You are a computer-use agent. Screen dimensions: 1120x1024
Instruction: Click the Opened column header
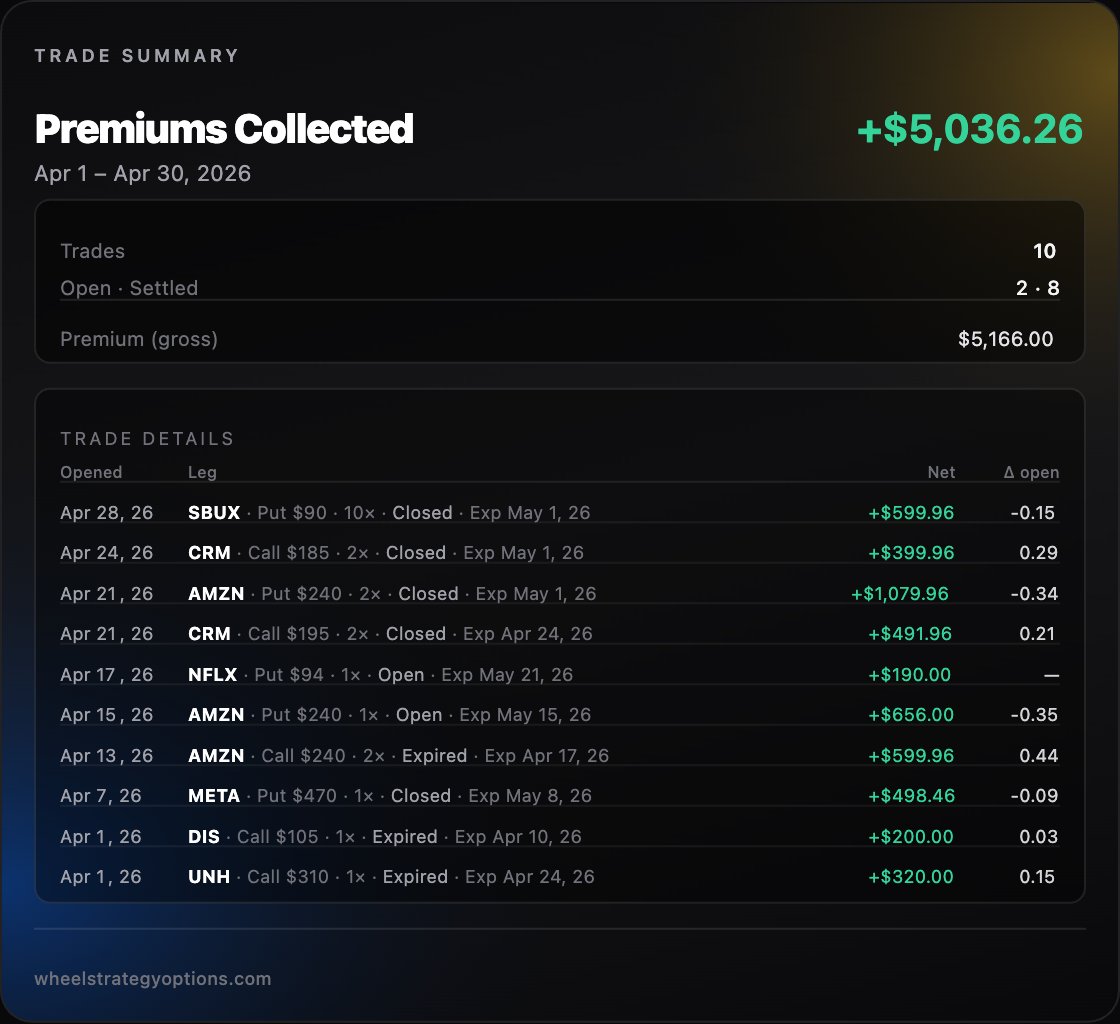tap(91, 472)
